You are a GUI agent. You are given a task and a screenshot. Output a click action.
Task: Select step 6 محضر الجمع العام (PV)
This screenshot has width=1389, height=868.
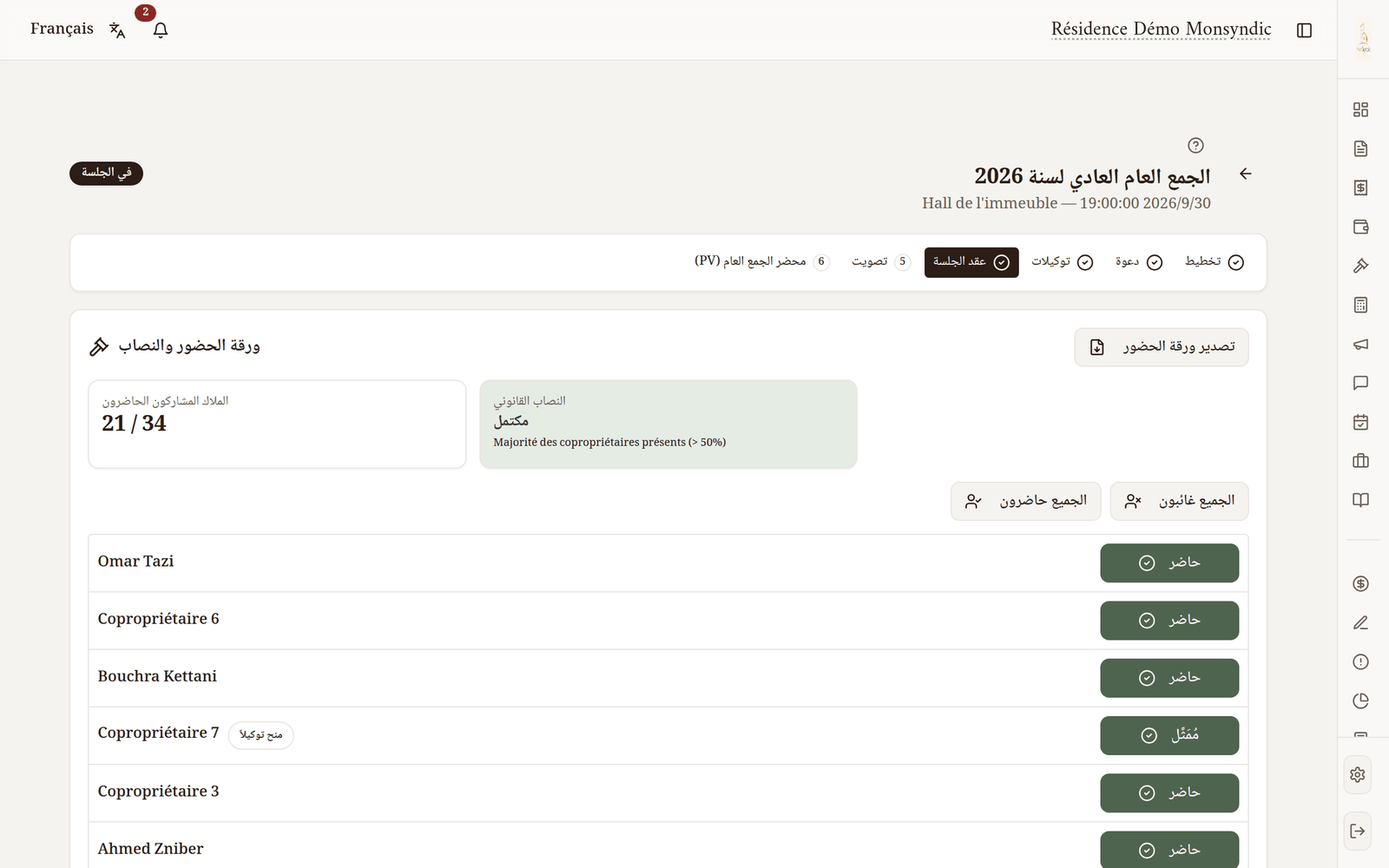761,262
